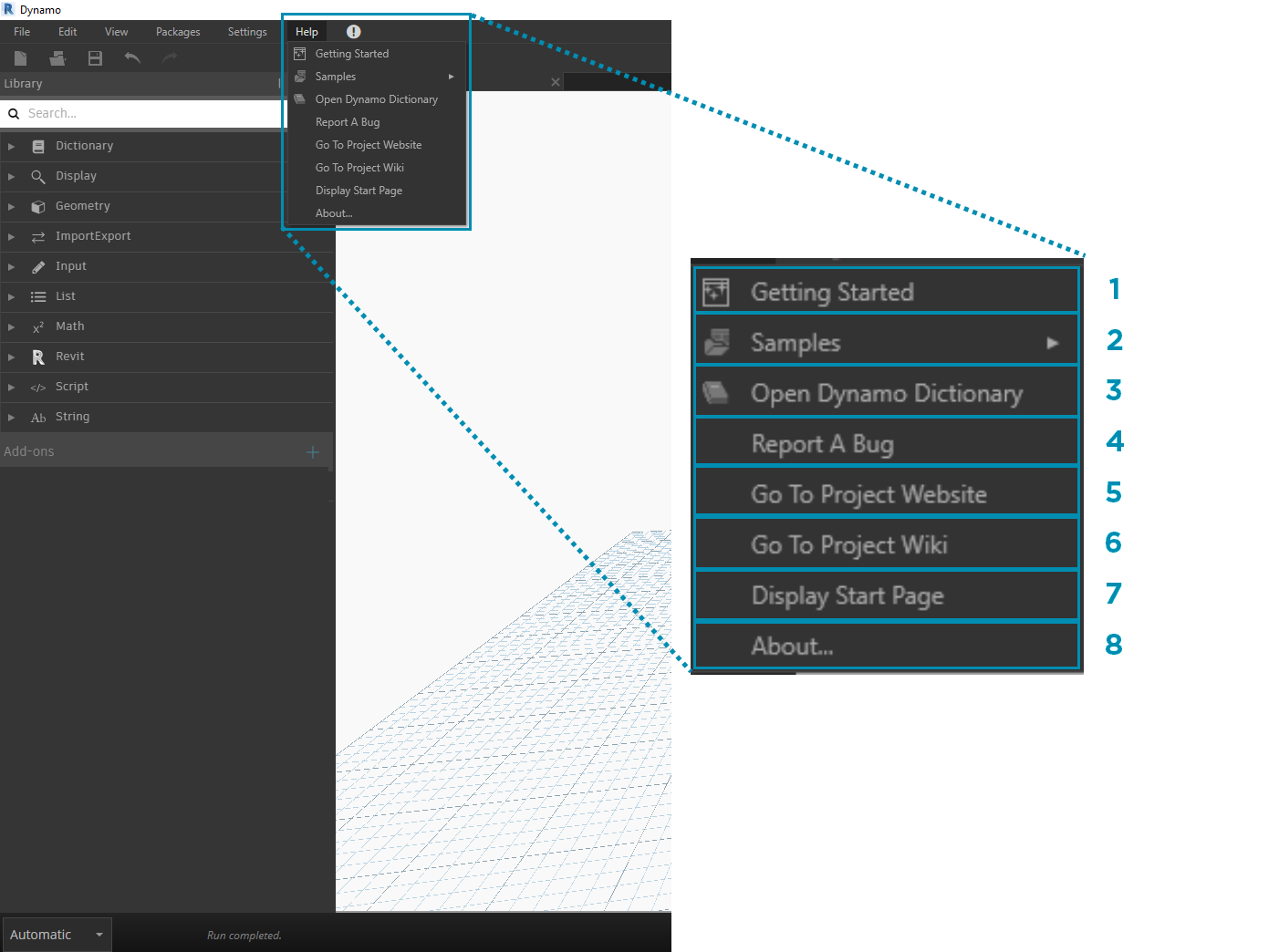Viewport: 1279px width, 952px height.
Task: Open the Packages menu
Action: 178,32
